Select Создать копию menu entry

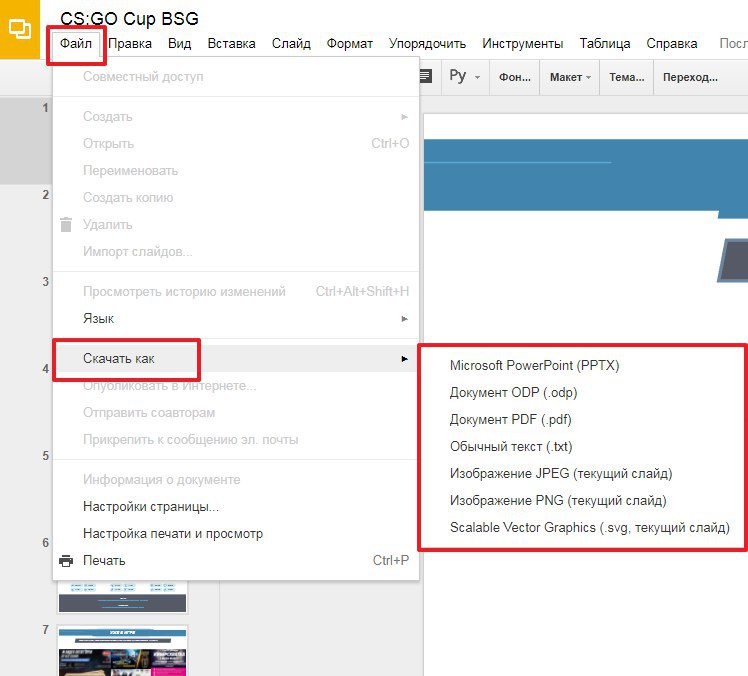[236, 198]
